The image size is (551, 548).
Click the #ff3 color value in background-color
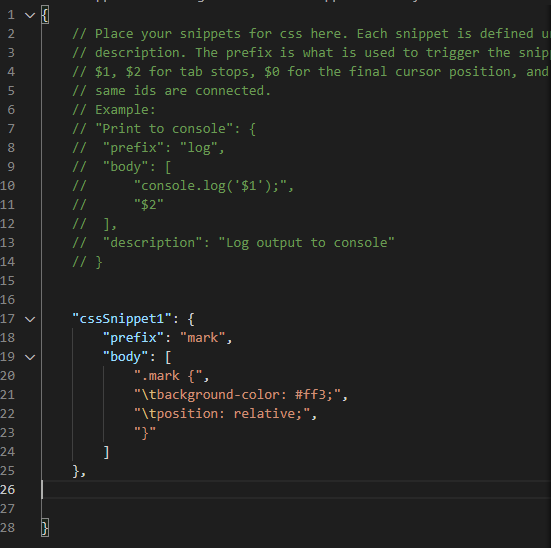(311, 395)
